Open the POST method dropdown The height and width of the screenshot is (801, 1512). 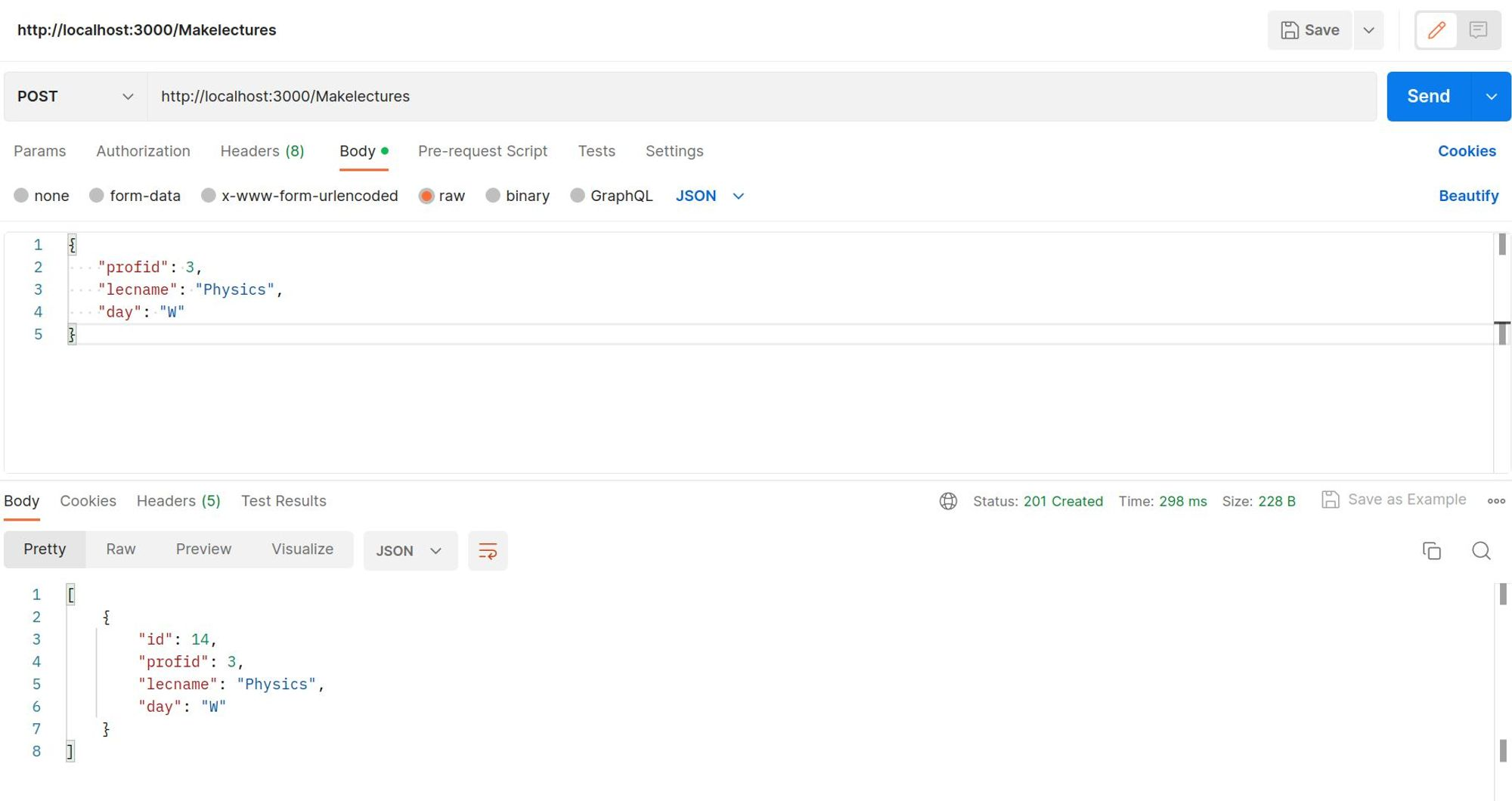coord(76,97)
